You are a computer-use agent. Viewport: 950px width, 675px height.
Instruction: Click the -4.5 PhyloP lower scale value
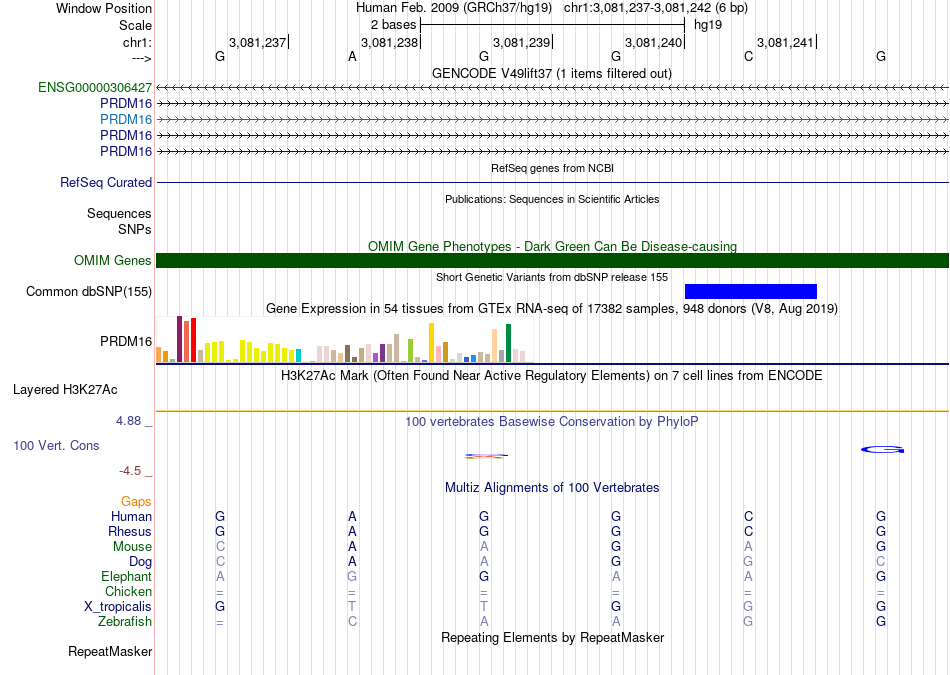pyautogui.click(x=130, y=471)
